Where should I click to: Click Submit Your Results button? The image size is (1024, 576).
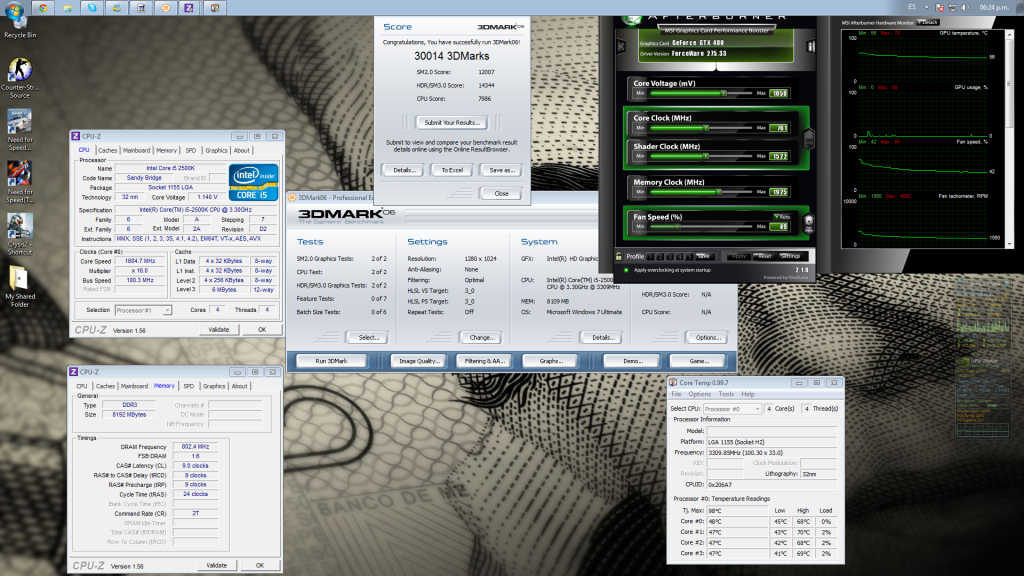pos(452,122)
